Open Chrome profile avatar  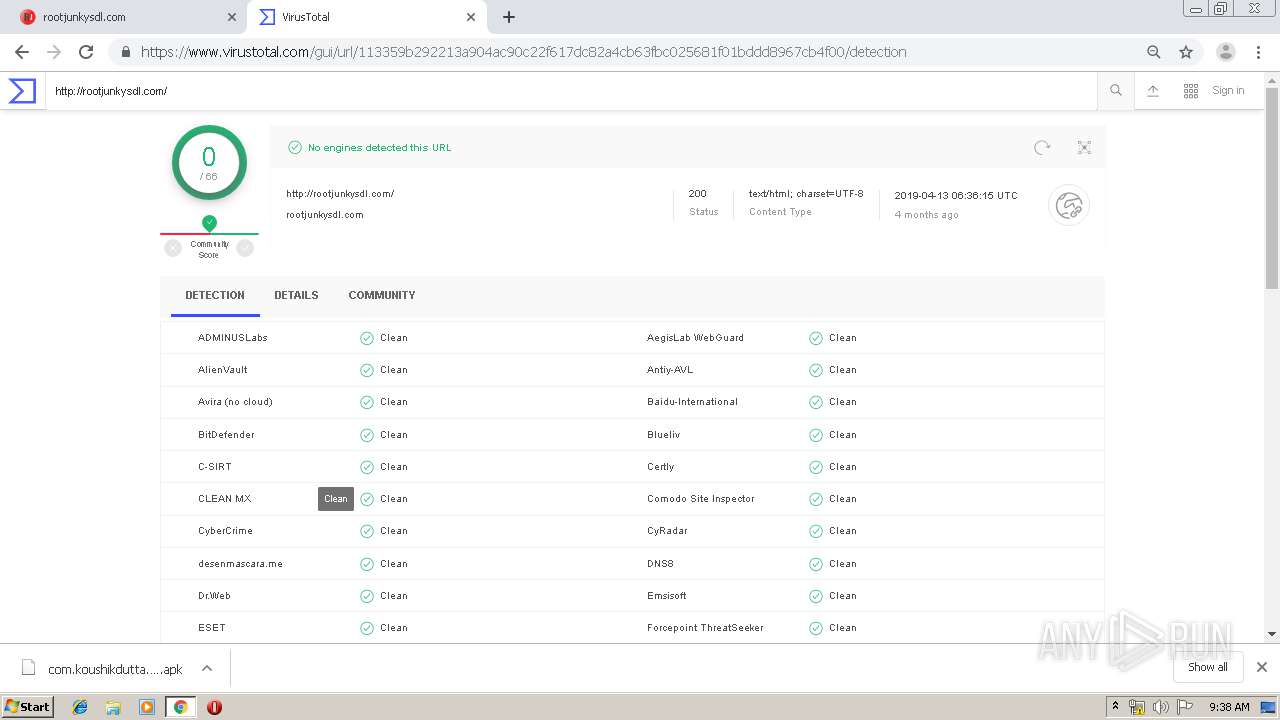(1226, 52)
